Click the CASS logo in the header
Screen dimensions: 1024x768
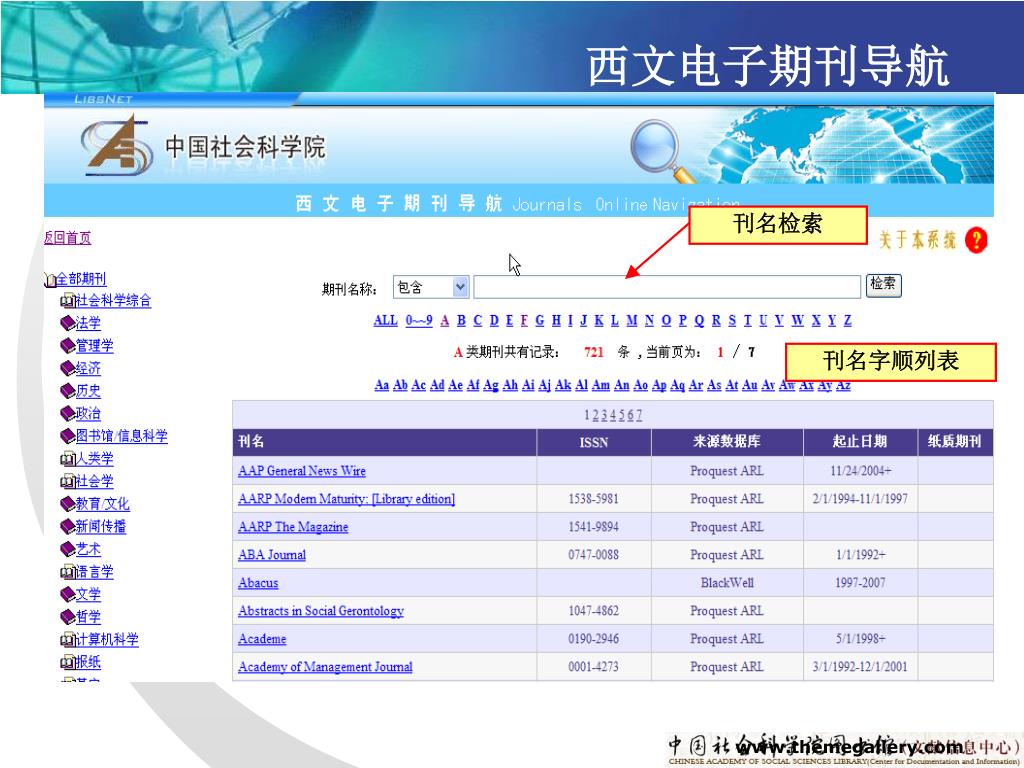click(x=116, y=145)
